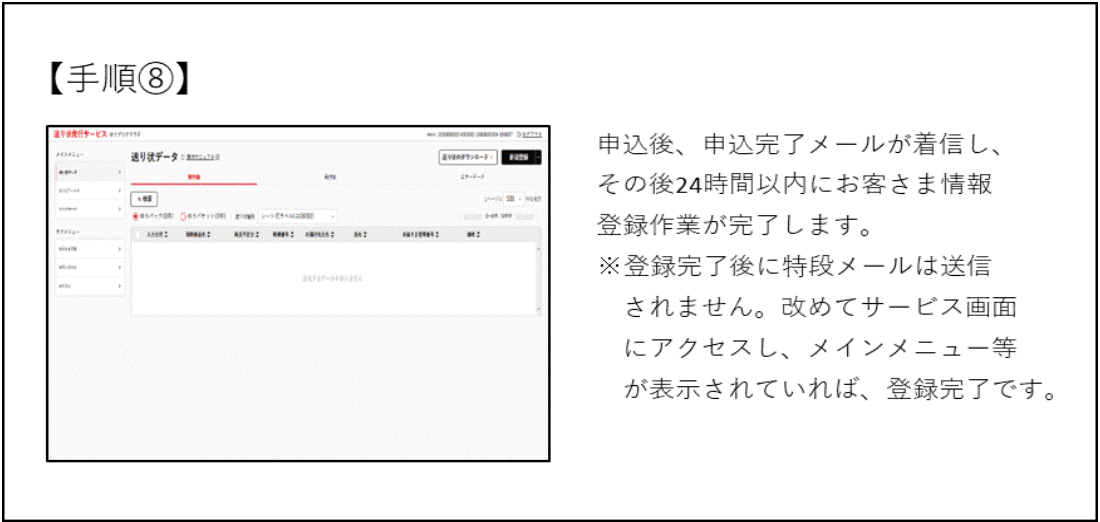Click the 【手順⑧】 heading text
Screen dimensions: 1100x522
click(x=118, y=80)
